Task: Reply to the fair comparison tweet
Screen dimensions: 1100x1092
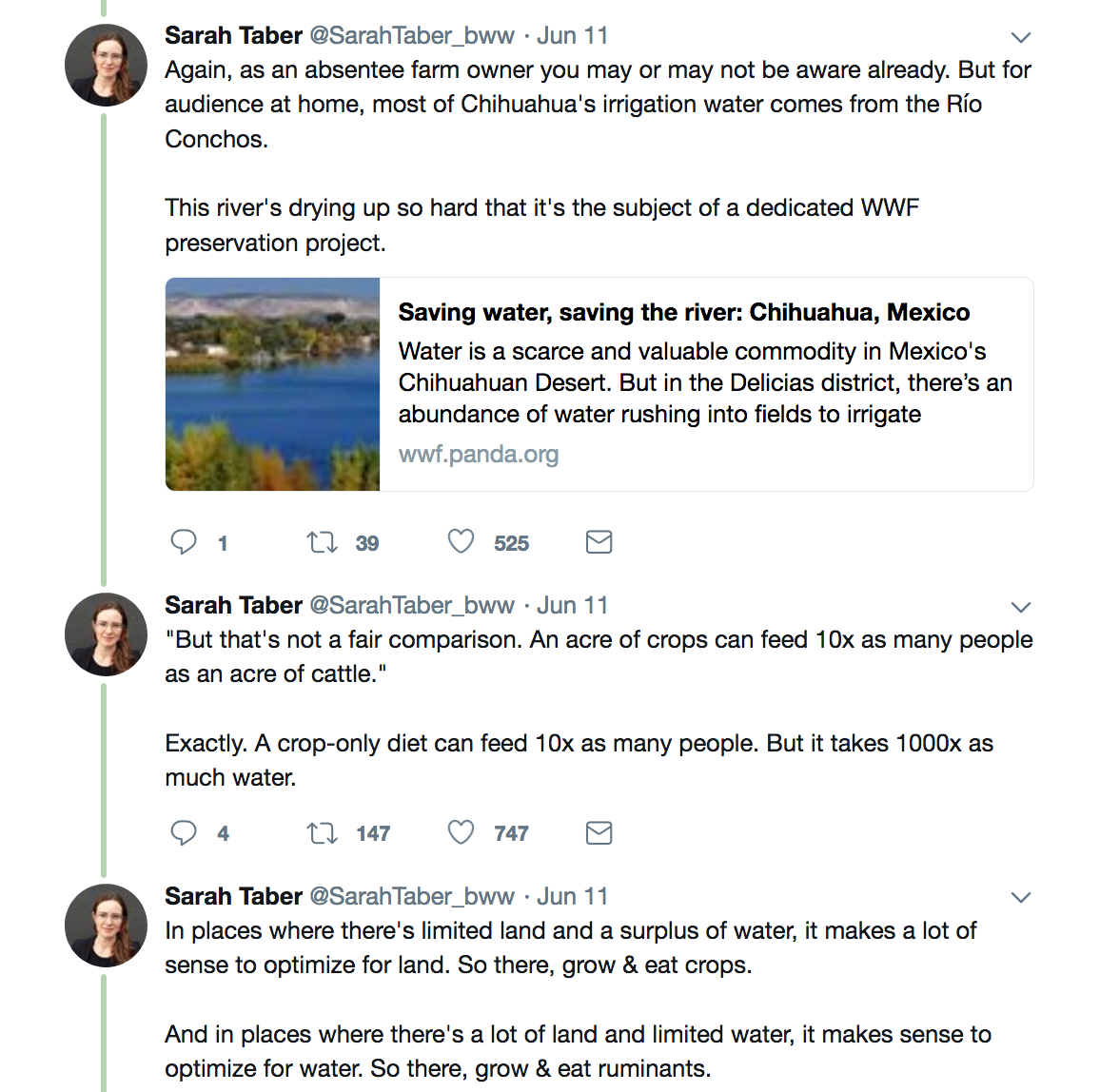Action: 184,833
